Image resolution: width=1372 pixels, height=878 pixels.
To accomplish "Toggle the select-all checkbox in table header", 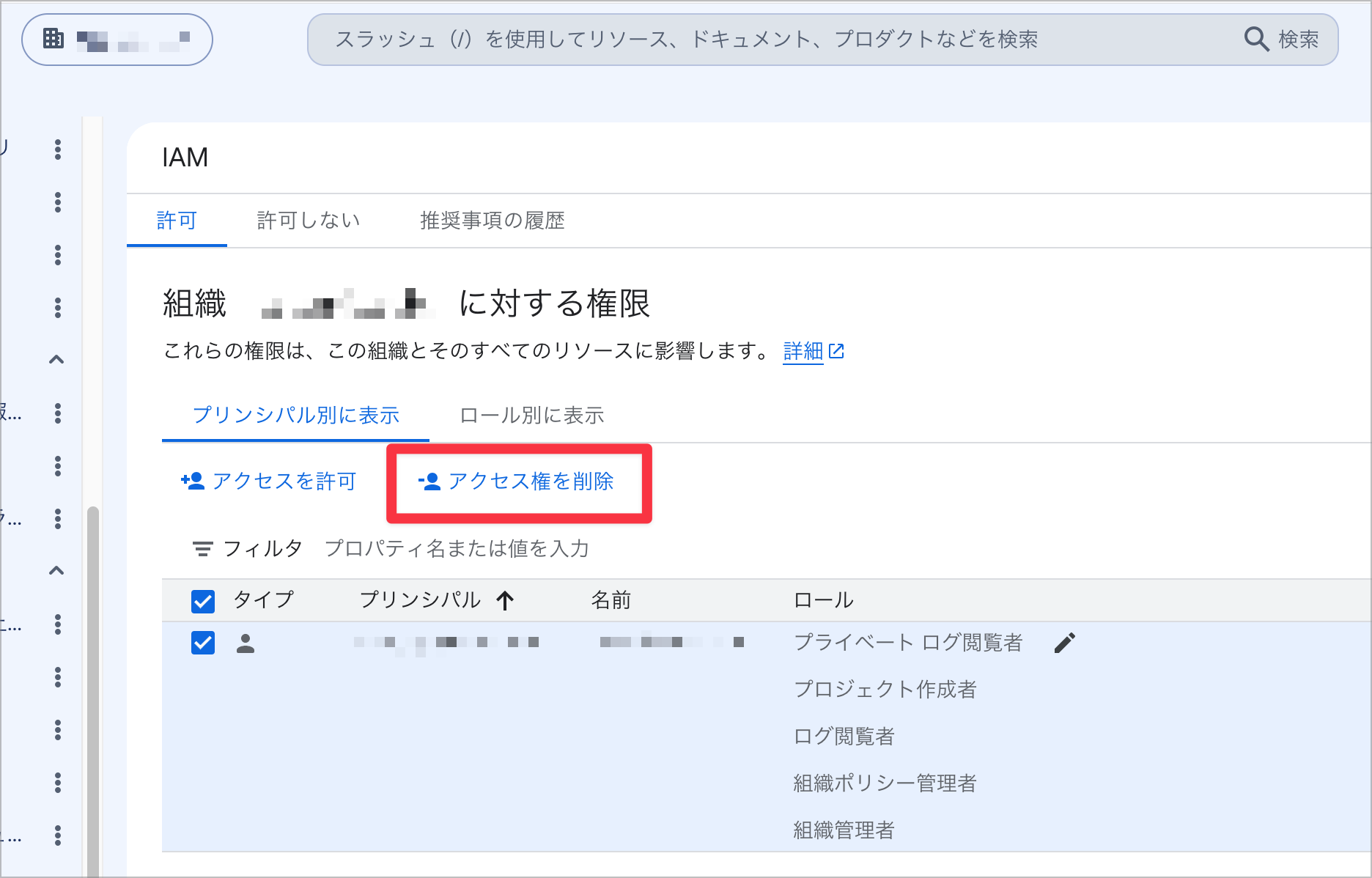I will (x=203, y=602).
